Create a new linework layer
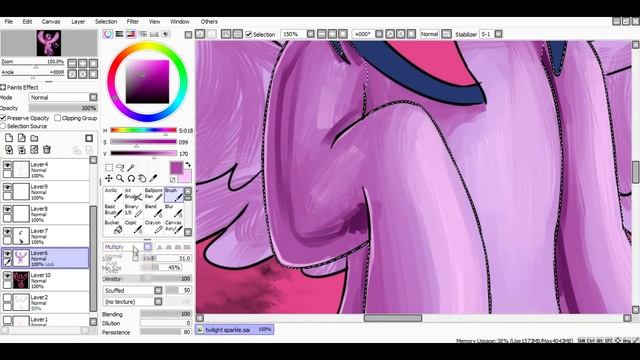640x360 pixels. click(x=22, y=138)
